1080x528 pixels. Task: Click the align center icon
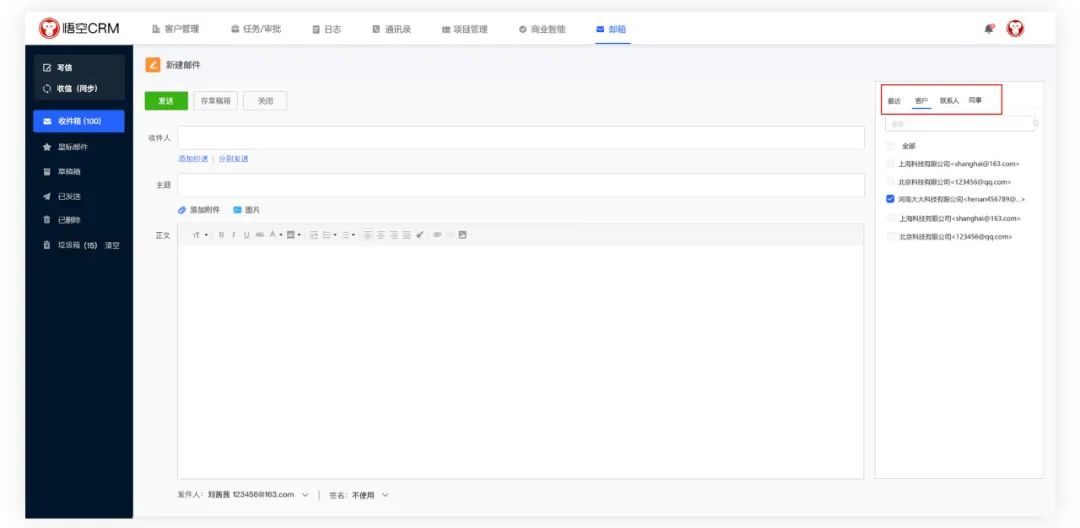pos(381,235)
